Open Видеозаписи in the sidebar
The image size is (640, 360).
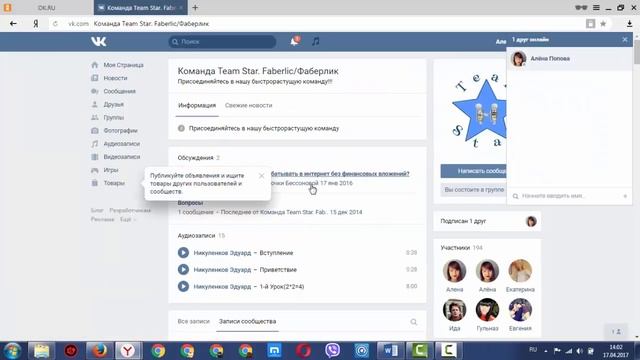122,156
